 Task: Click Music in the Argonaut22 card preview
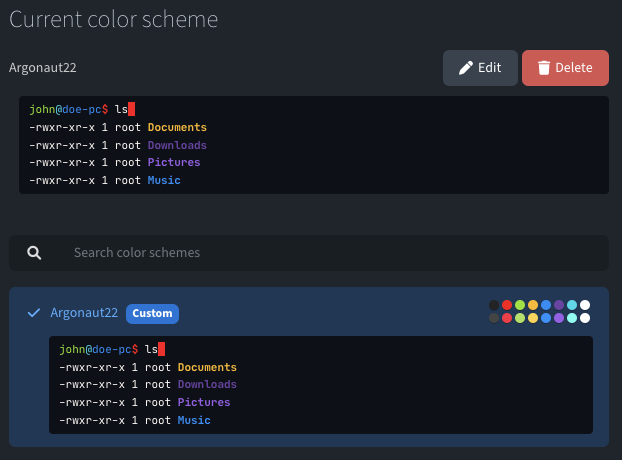(x=194, y=420)
